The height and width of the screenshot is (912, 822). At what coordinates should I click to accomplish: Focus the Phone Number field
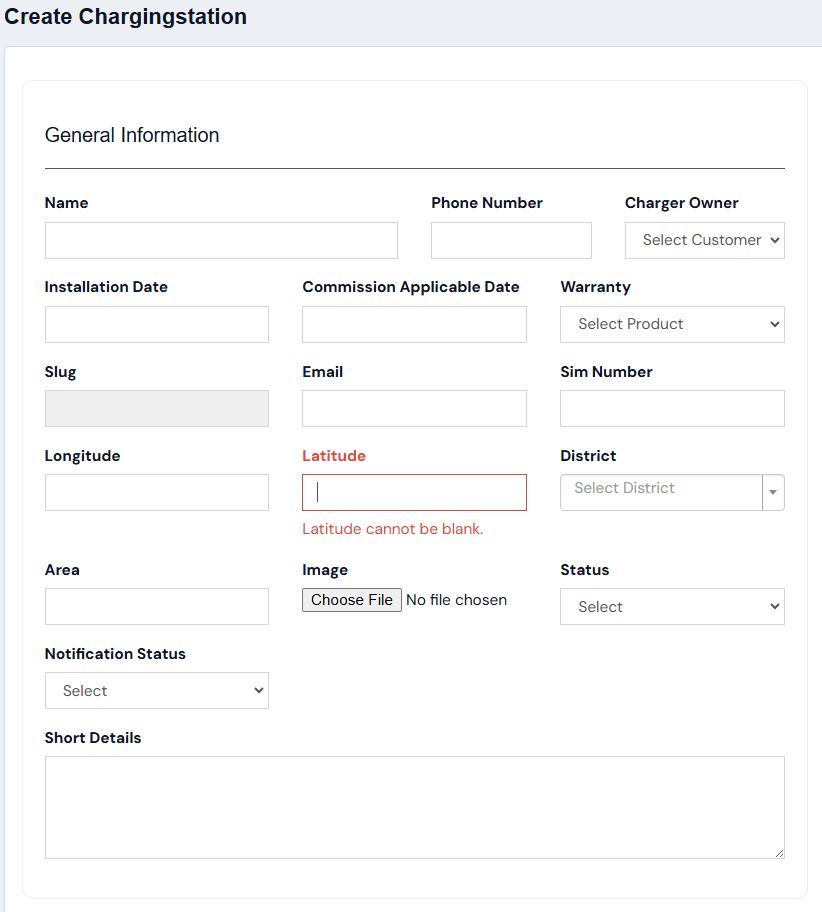(x=511, y=240)
